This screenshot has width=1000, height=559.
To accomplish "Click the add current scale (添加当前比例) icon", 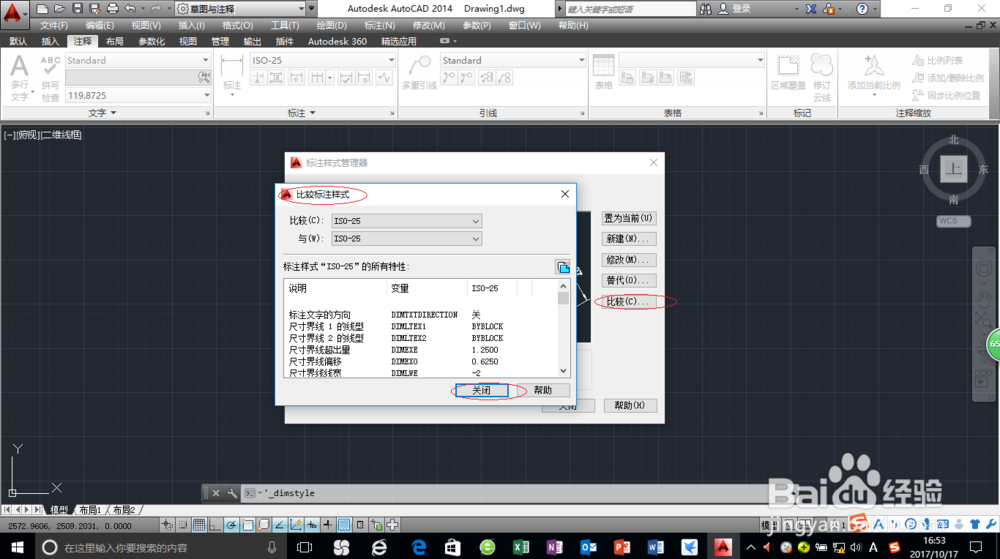I will (x=873, y=66).
